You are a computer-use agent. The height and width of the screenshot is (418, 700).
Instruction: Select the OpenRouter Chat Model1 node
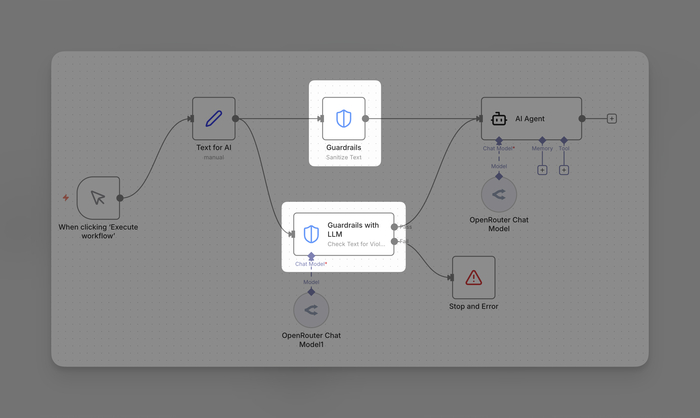click(311, 310)
